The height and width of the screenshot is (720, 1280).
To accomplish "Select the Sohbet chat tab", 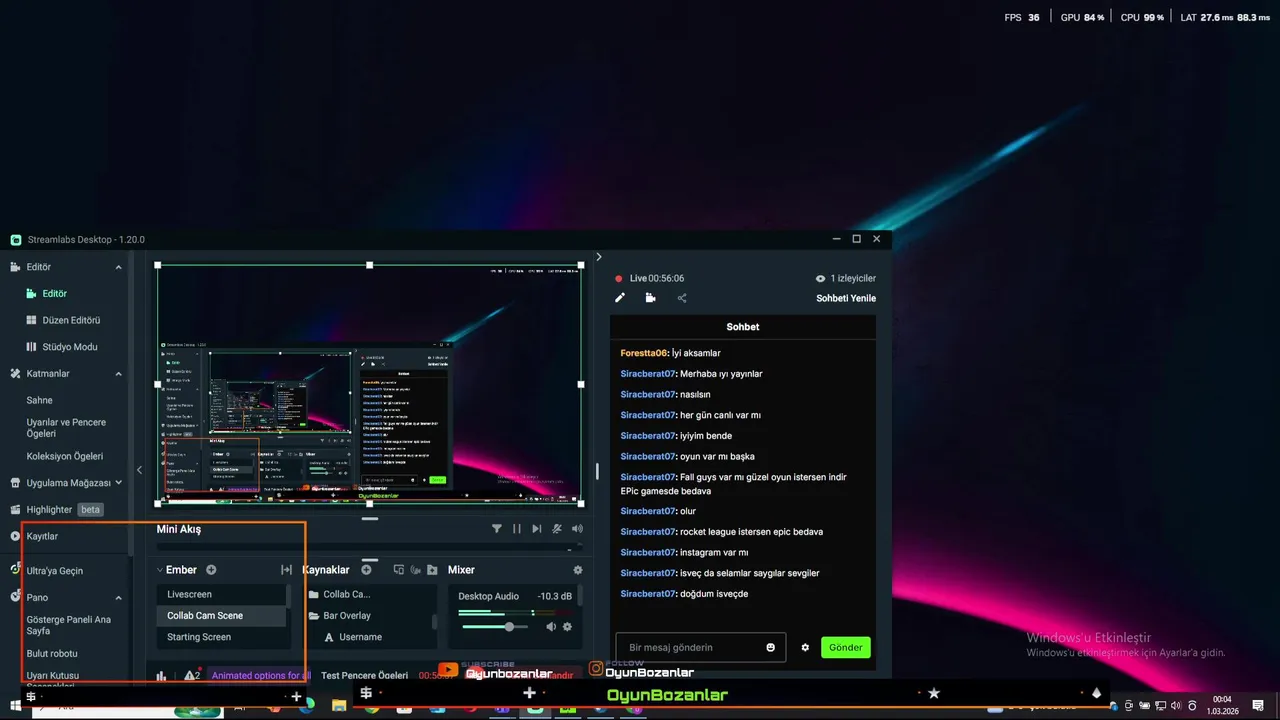I will (x=743, y=327).
